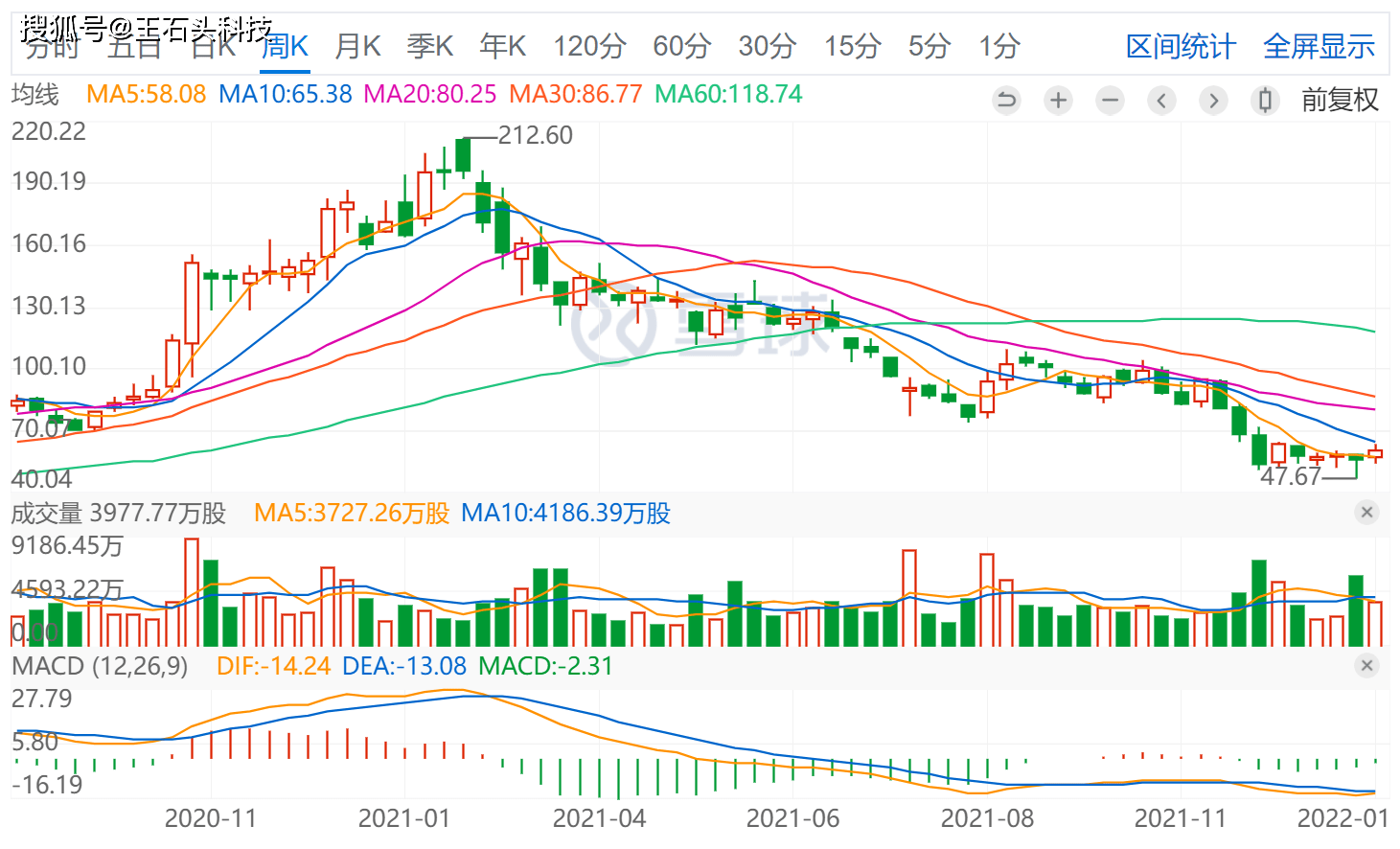Click the MA30:86.77 indicator label
The width and height of the screenshot is (1400, 849).
pyautogui.click(x=576, y=94)
